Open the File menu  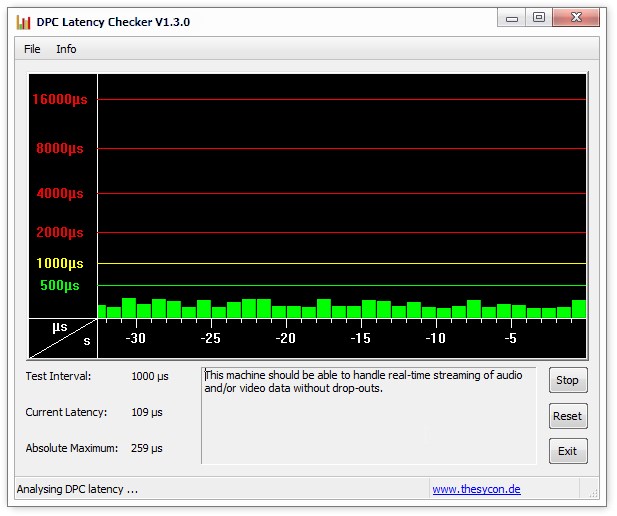[32, 49]
